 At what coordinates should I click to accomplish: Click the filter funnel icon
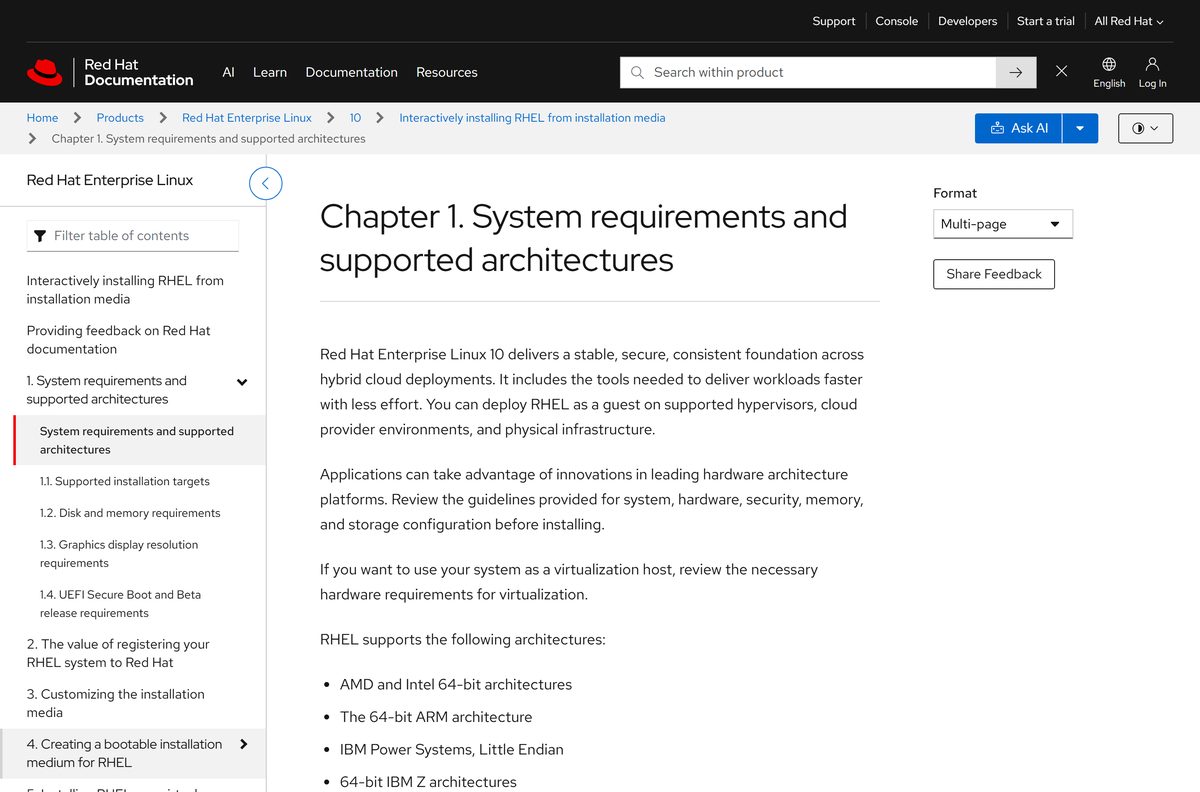(40, 236)
